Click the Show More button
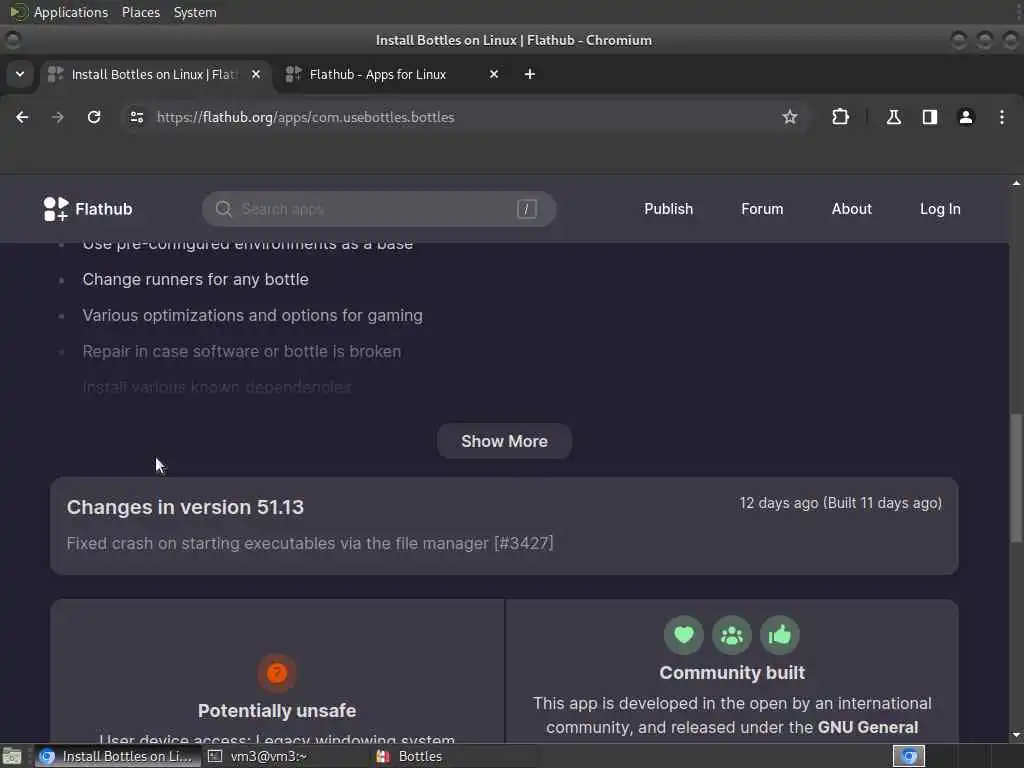The width and height of the screenshot is (1024, 768). coord(504,441)
